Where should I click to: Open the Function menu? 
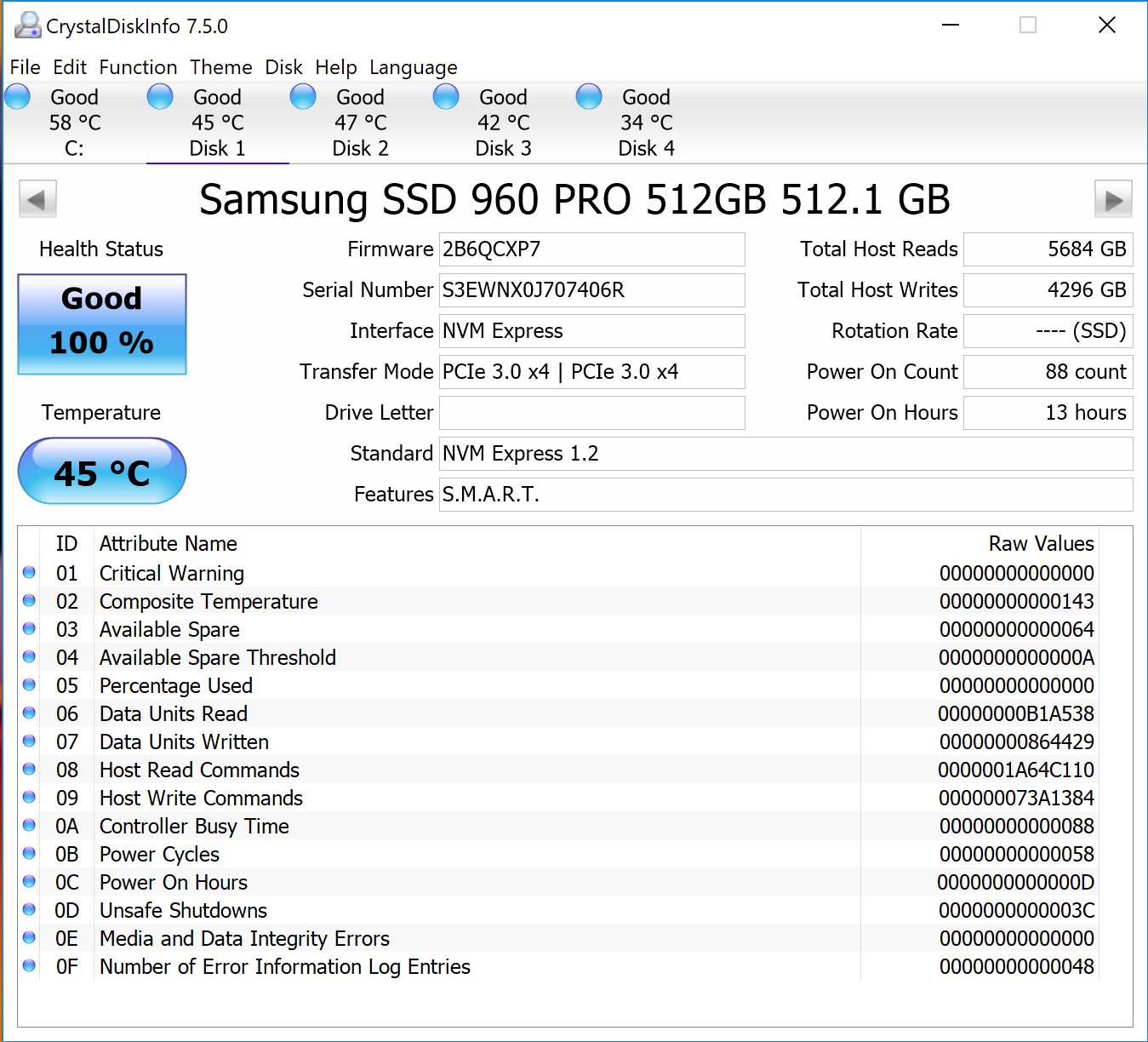tap(138, 67)
